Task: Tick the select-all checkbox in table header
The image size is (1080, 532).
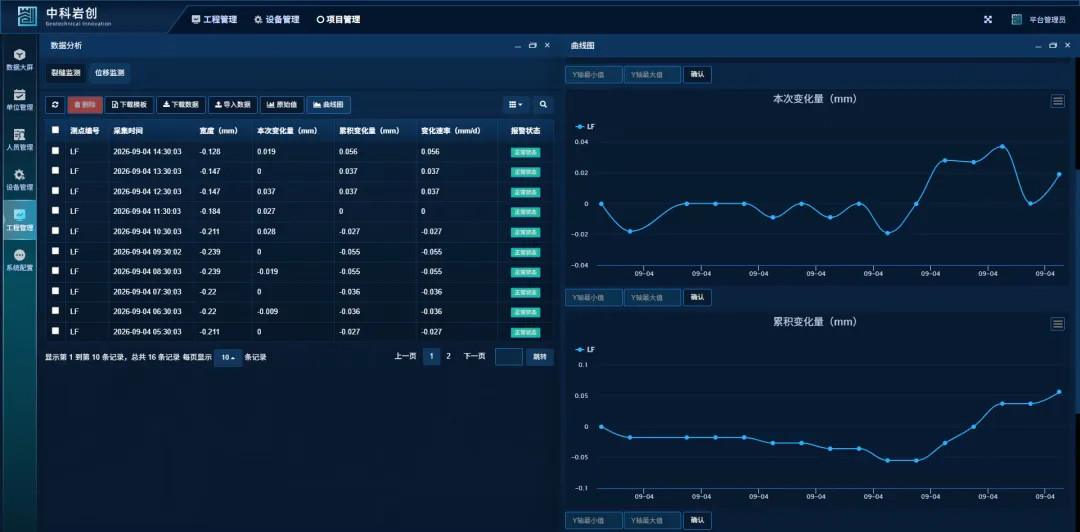Action: pos(55,130)
